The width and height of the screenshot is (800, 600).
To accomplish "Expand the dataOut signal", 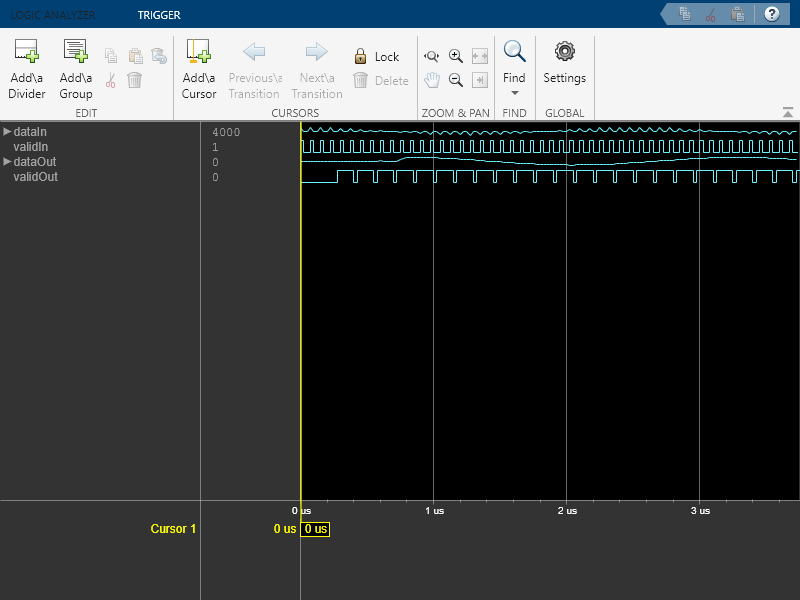I will 7,161.
